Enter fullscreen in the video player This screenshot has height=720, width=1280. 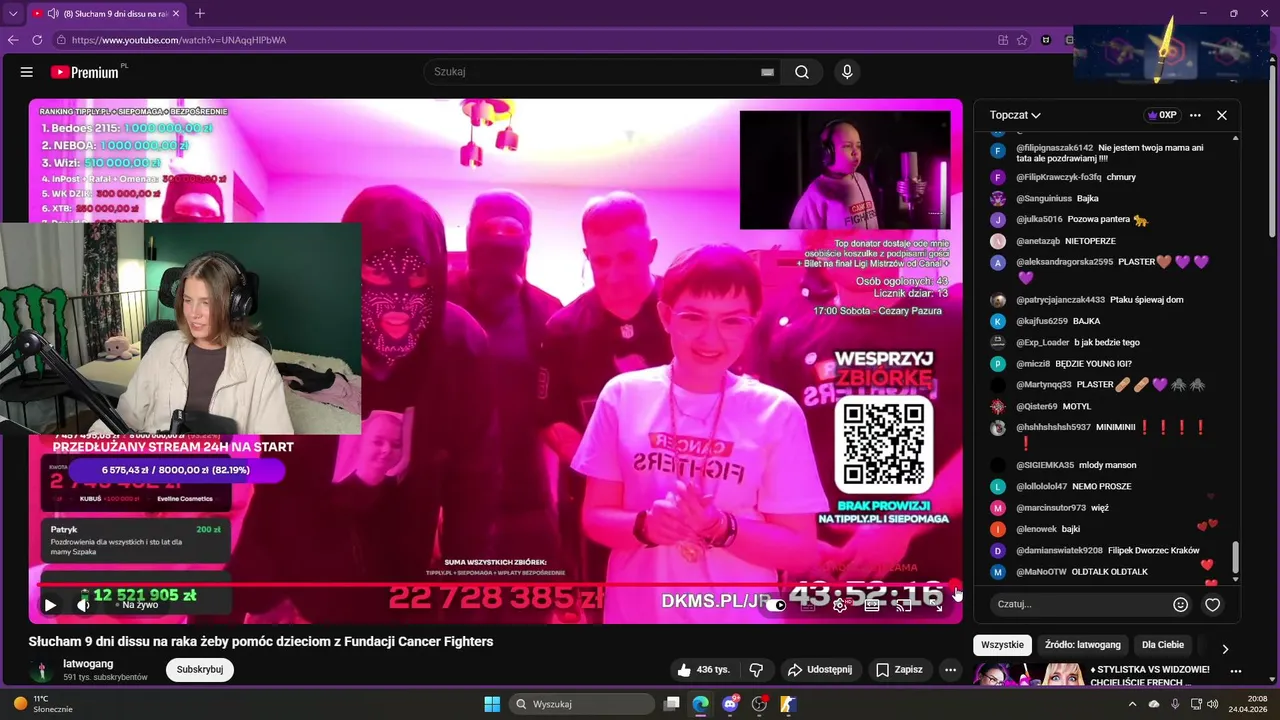[x=937, y=604]
